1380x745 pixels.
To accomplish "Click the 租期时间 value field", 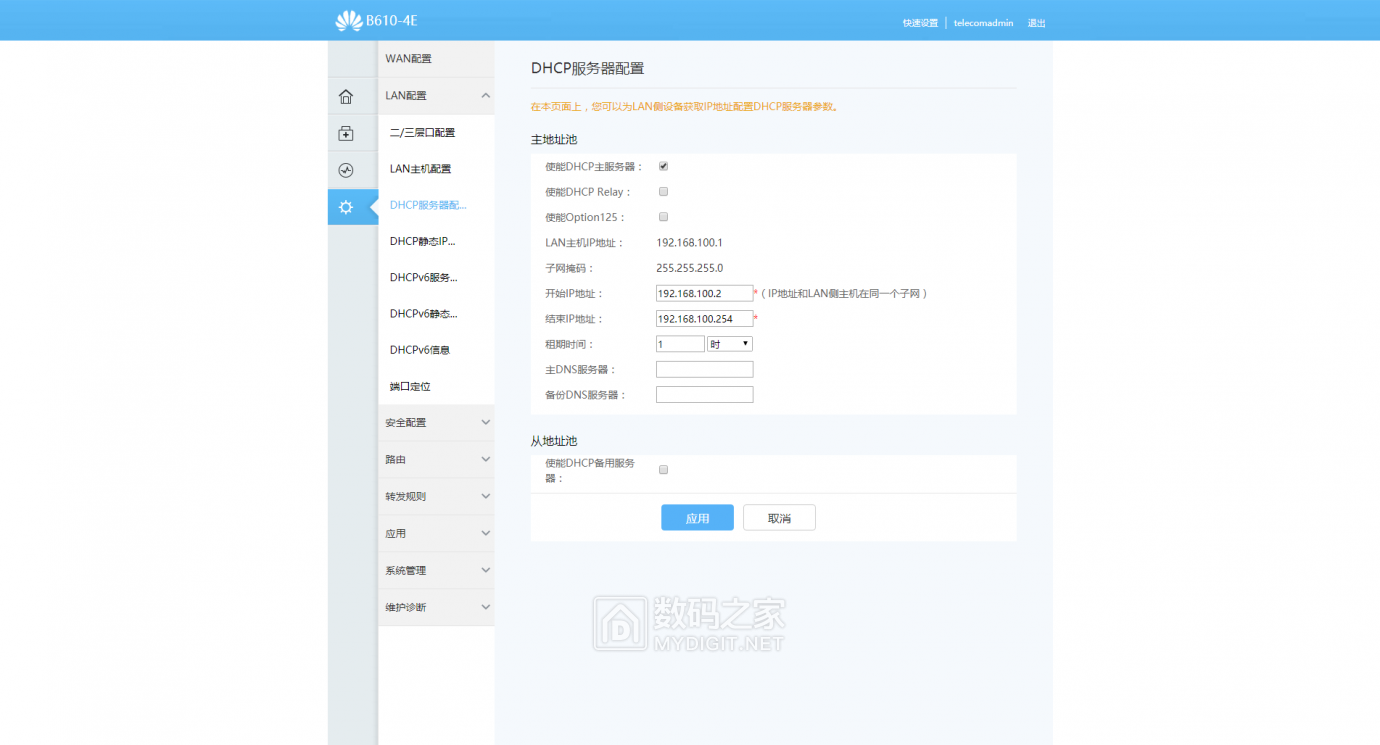I will click(680, 344).
